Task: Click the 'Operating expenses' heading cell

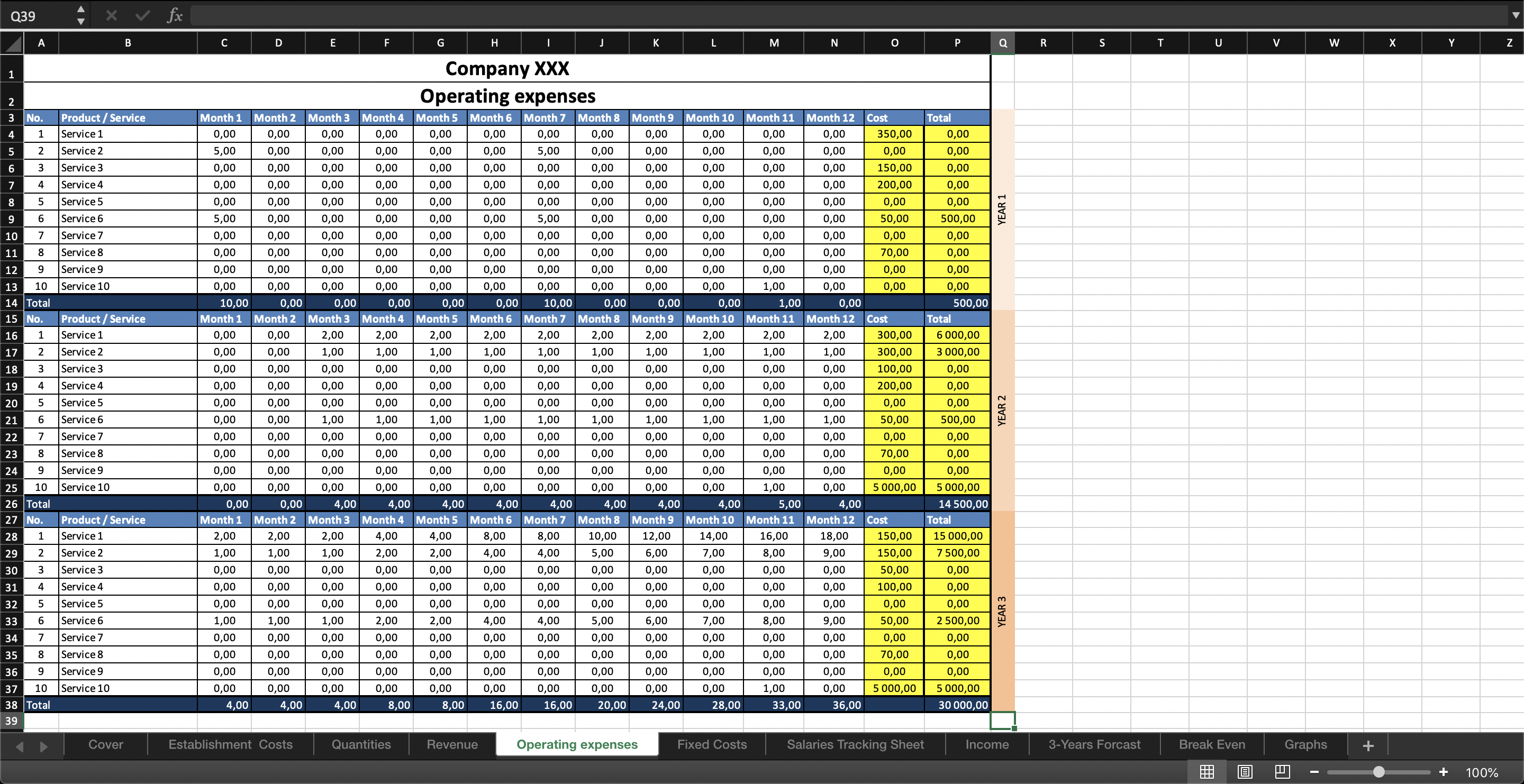Action: pos(507,96)
